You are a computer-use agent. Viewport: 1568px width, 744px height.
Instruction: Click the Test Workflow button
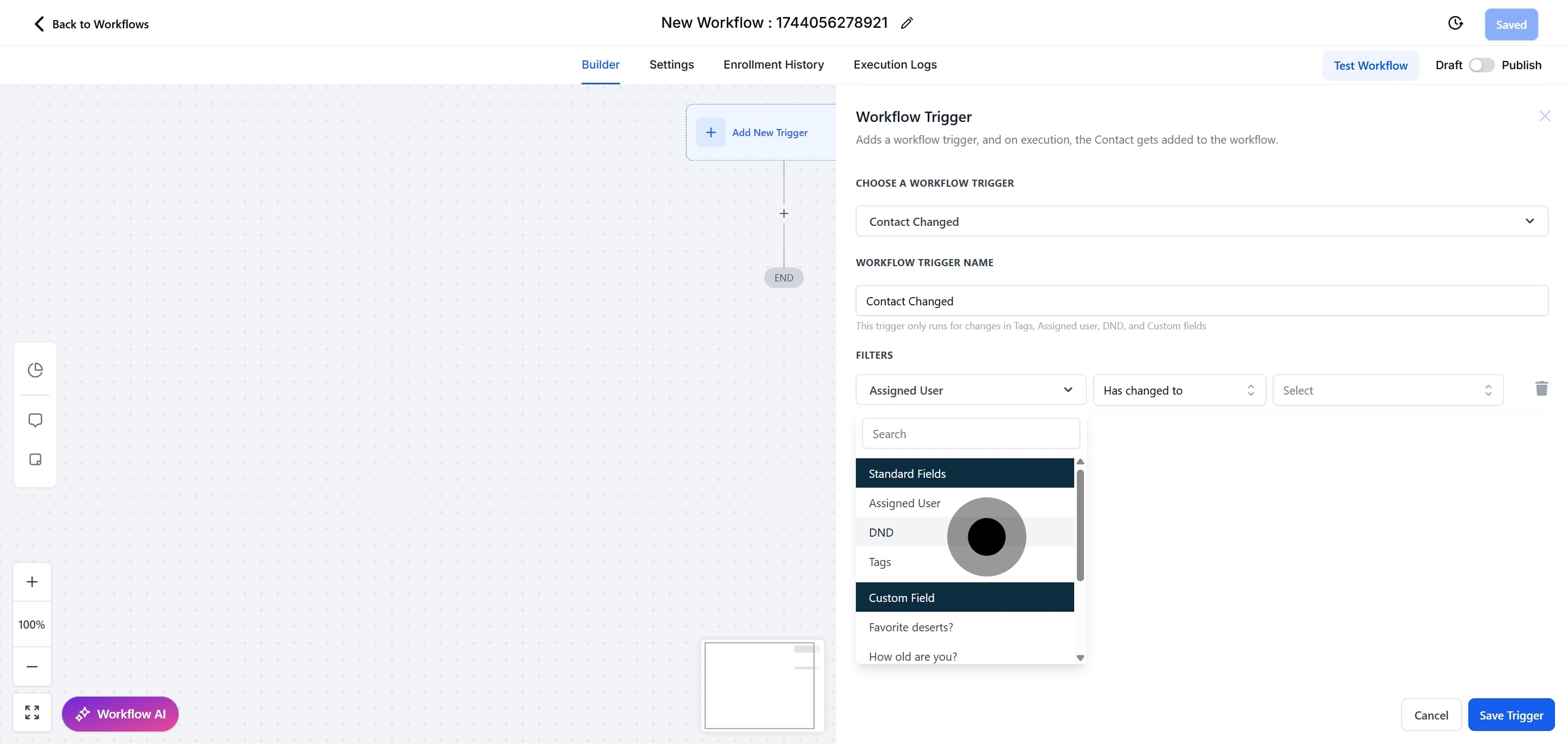coord(1370,66)
